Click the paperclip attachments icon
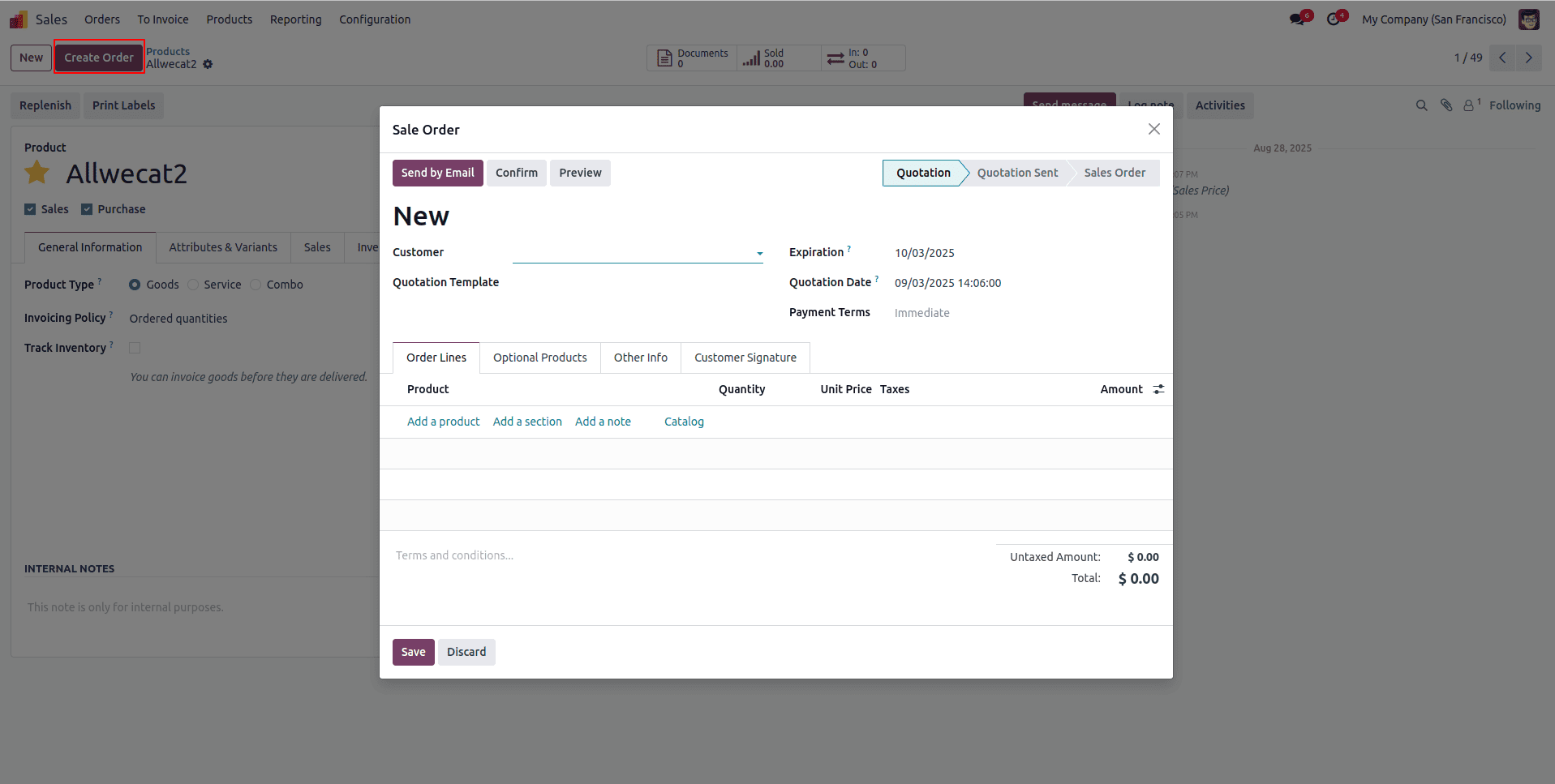The image size is (1555, 784). [x=1446, y=105]
